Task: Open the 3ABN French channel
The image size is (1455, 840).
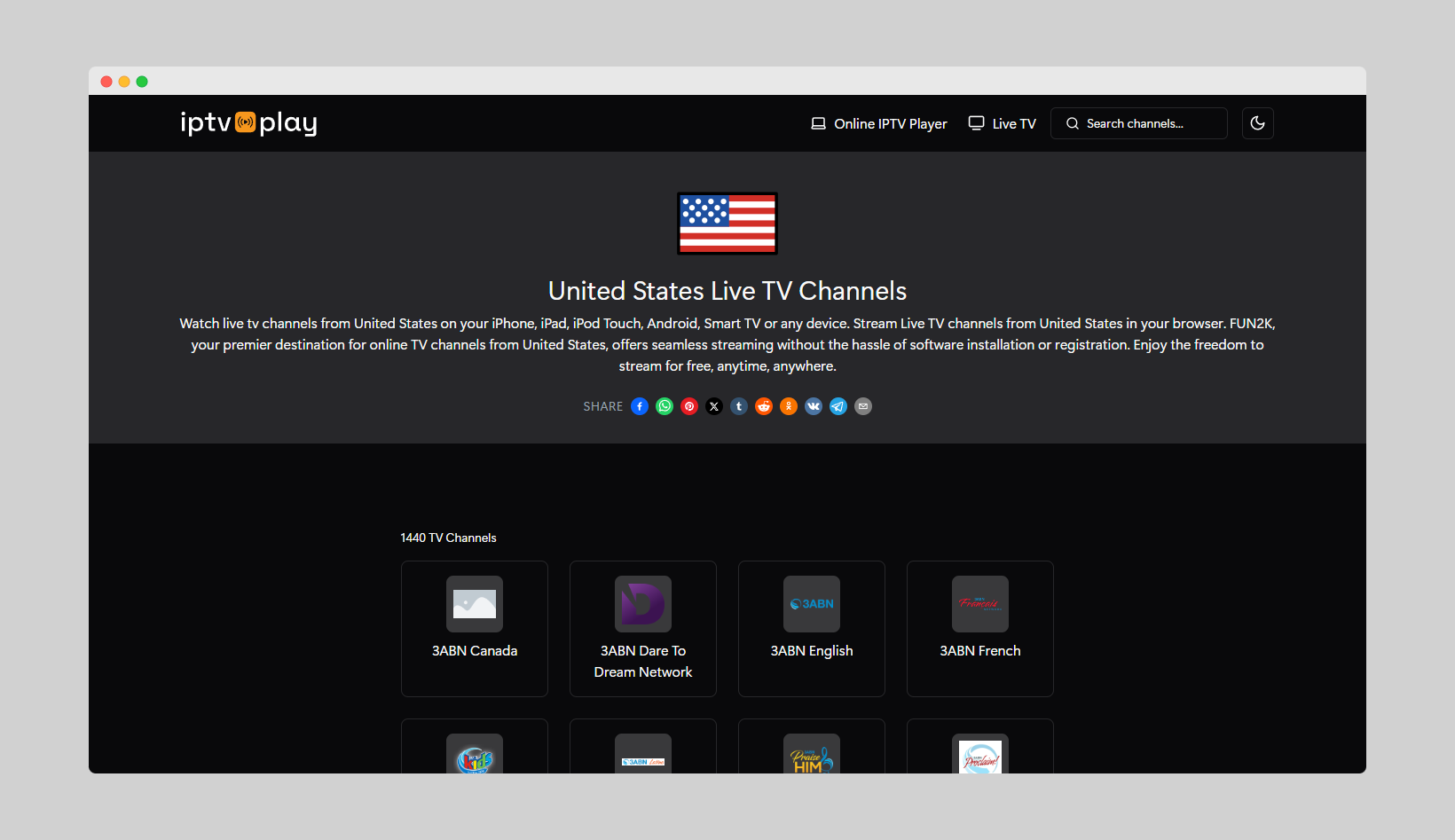Action: pos(979,628)
